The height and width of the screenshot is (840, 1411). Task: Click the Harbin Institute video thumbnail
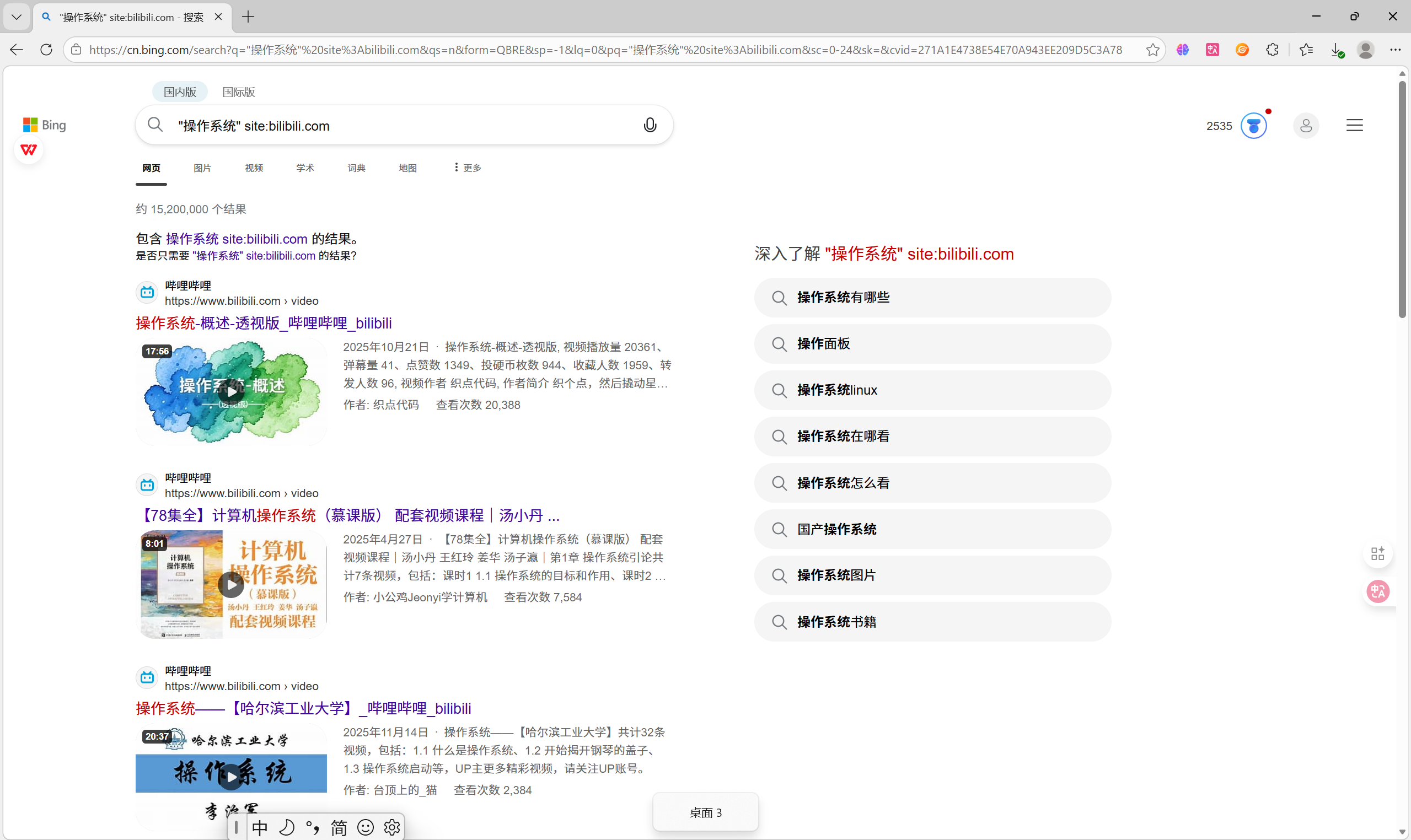click(x=231, y=776)
